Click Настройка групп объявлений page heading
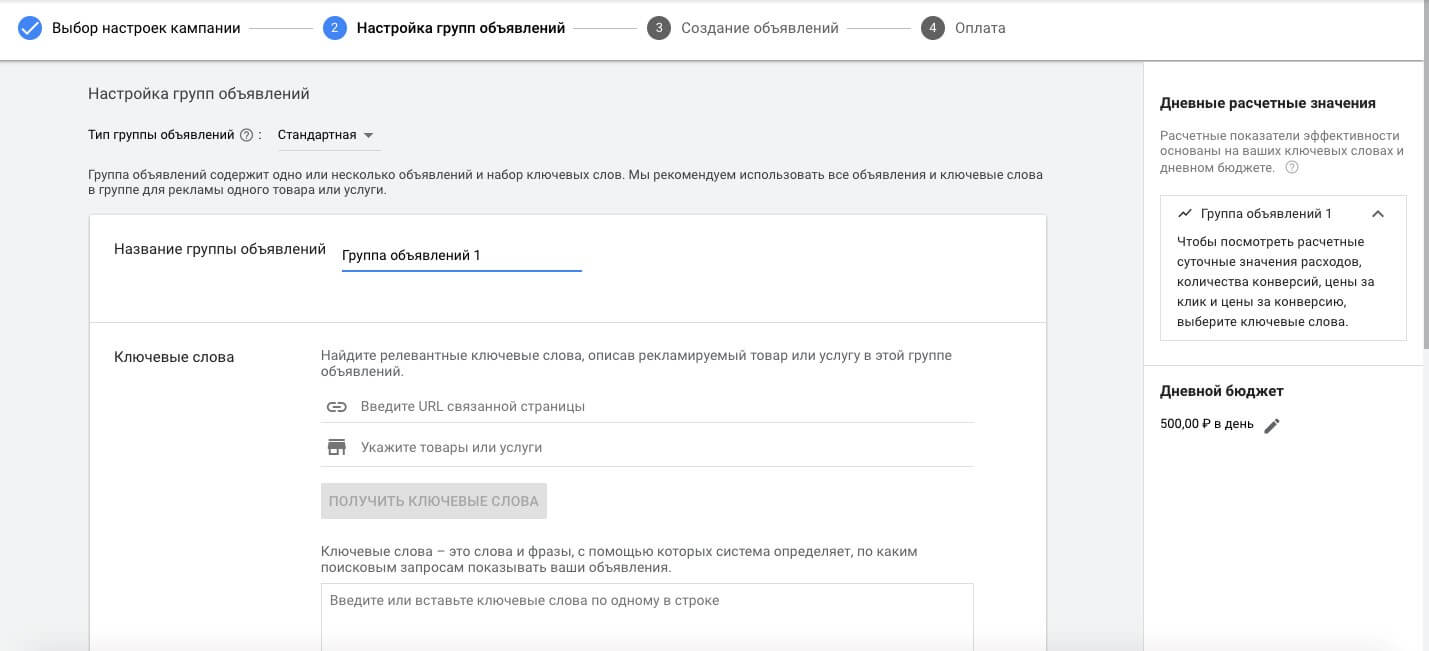Screen dimensions: 1429x651 point(199,94)
